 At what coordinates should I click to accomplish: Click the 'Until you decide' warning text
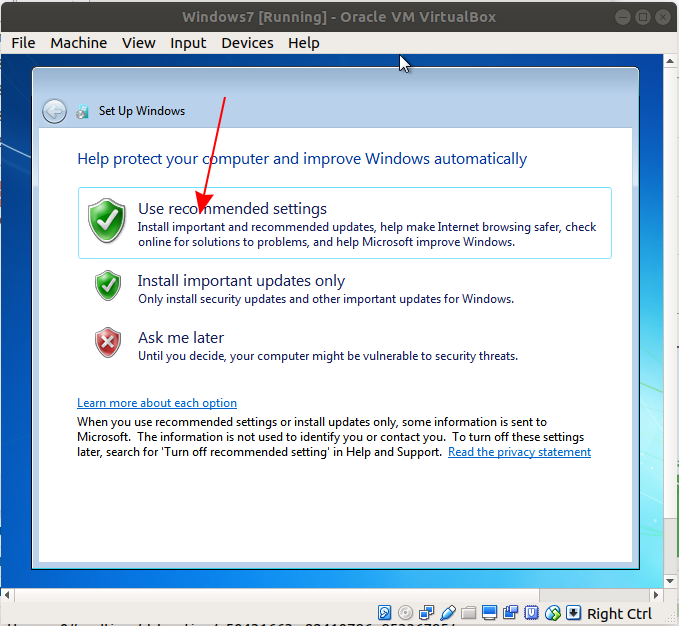(328, 356)
